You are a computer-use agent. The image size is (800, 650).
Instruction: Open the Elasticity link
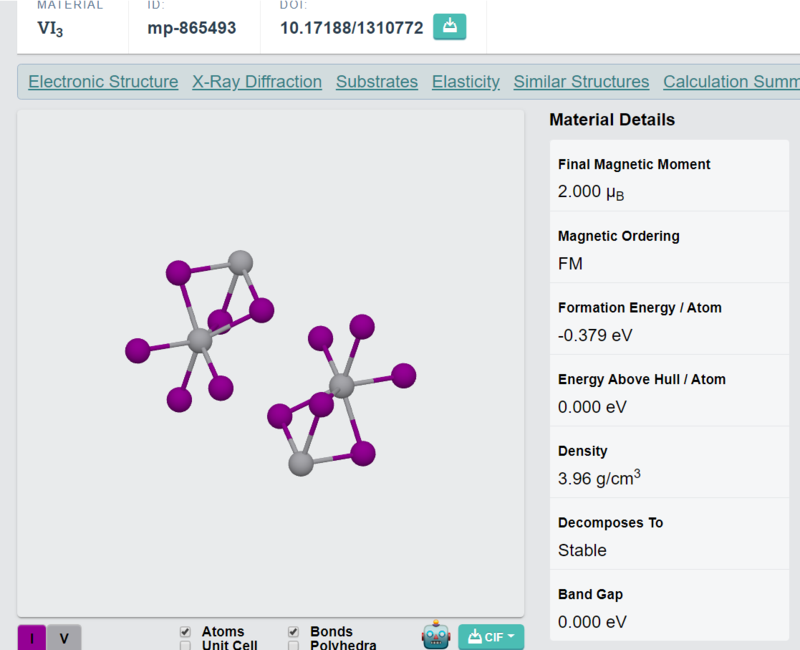pyautogui.click(x=465, y=82)
